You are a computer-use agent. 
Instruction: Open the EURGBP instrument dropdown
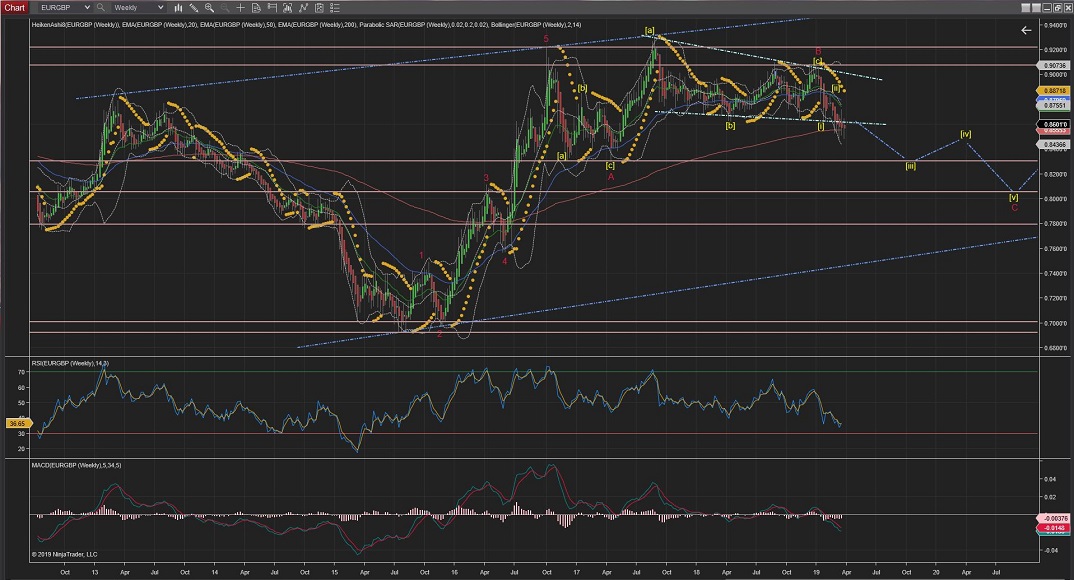point(64,8)
